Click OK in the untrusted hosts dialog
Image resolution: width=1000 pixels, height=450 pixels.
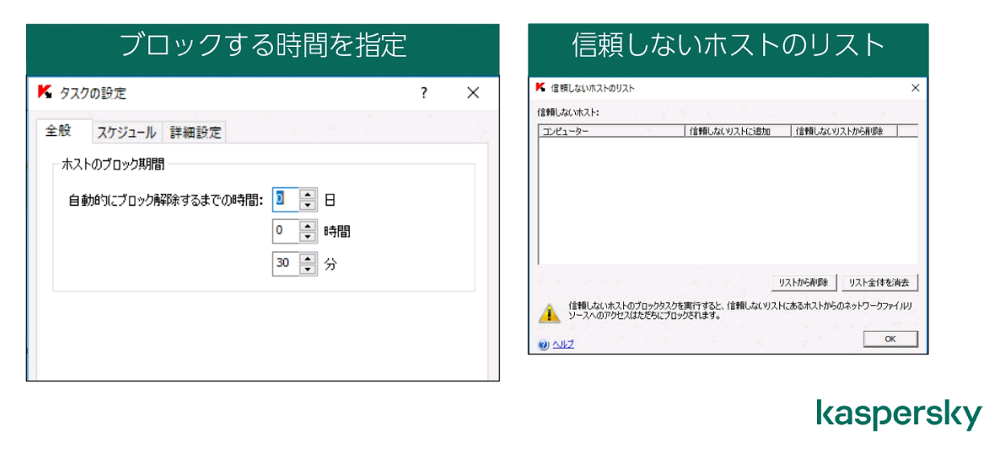pyautogui.click(x=890, y=339)
